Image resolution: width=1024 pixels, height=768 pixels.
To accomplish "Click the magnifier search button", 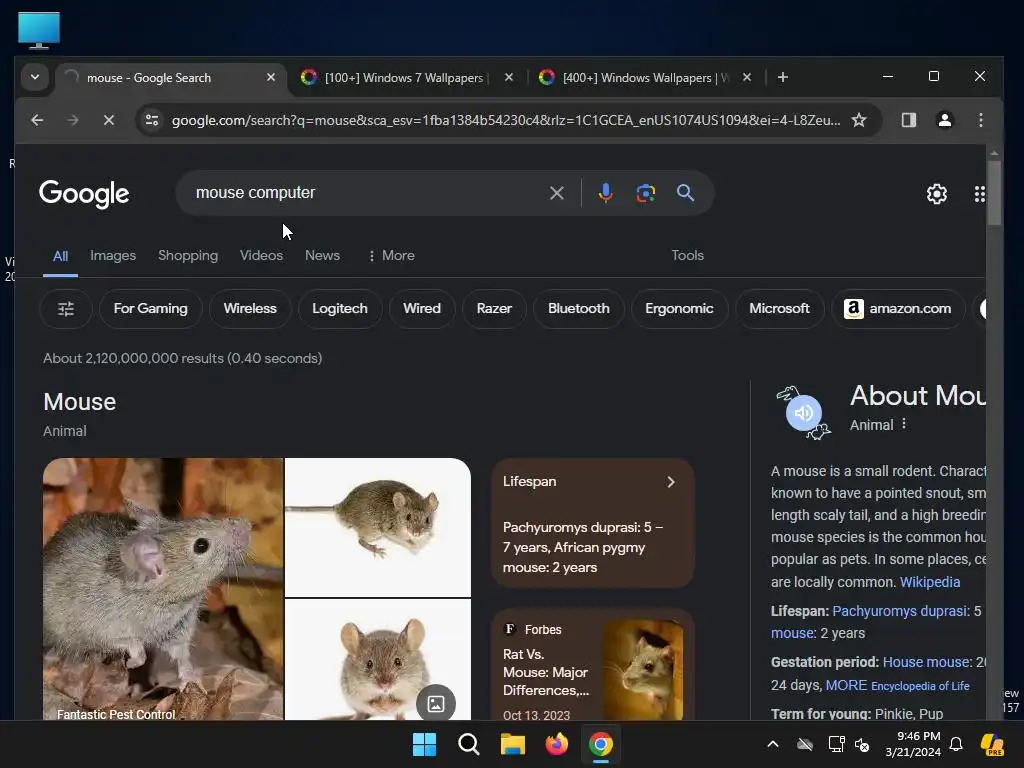I will coord(685,193).
